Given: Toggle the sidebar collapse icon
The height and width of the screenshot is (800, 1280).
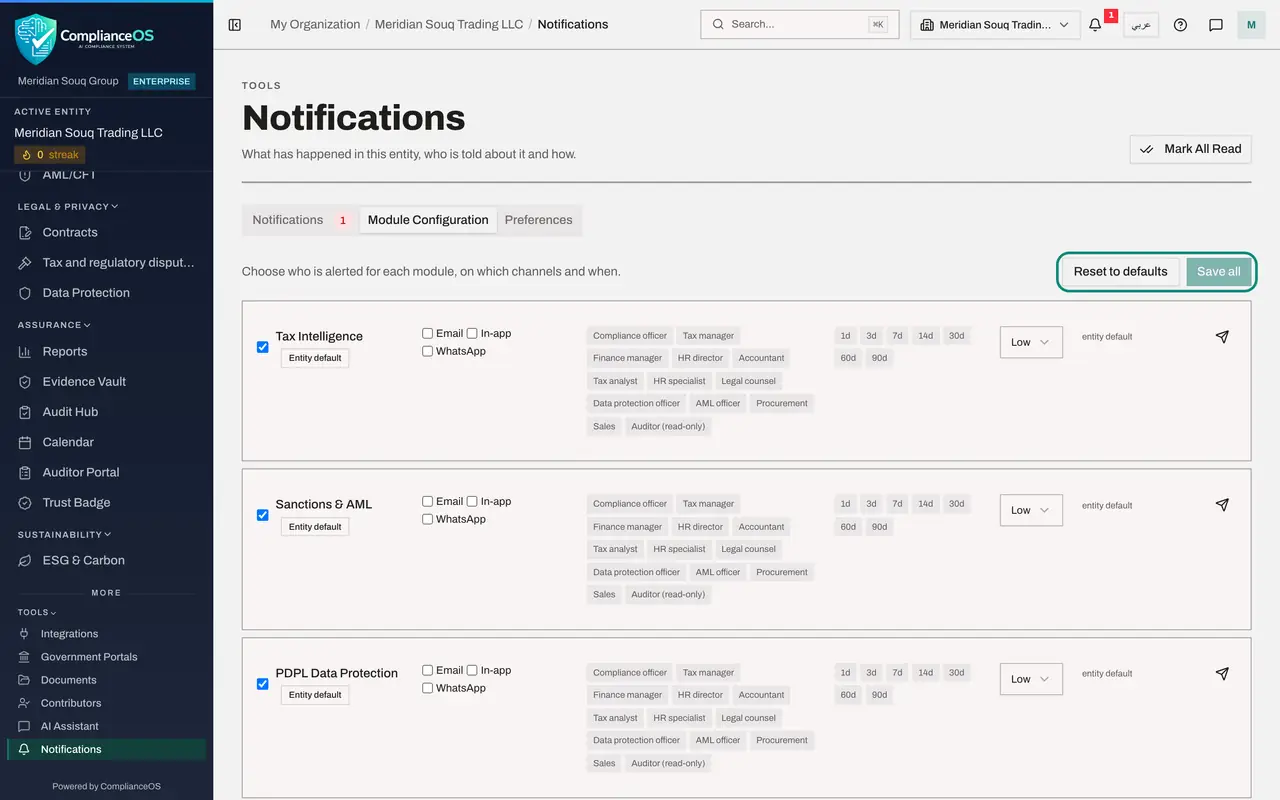Looking at the screenshot, I should [x=235, y=24].
